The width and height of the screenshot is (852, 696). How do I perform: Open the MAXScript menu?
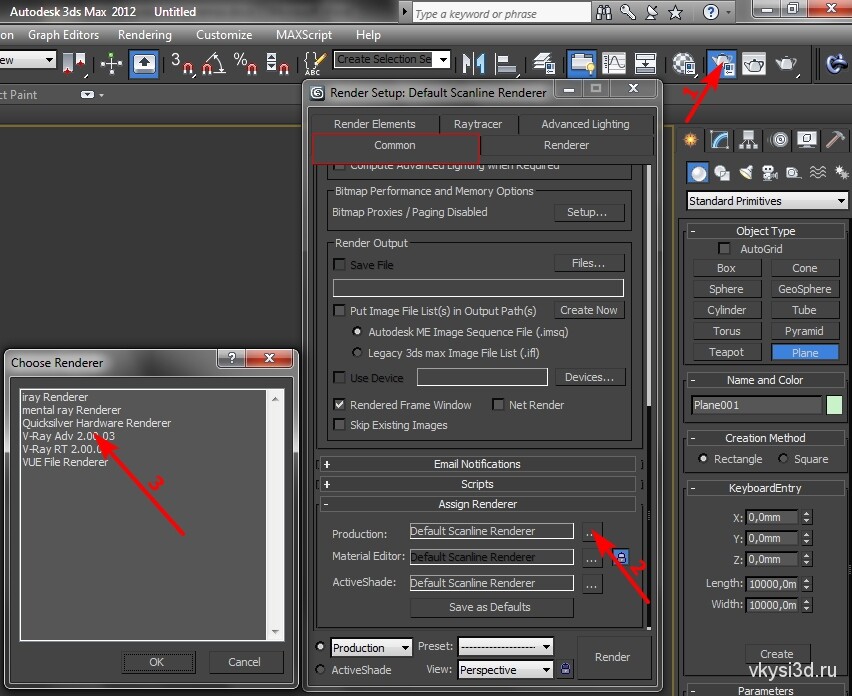304,35
